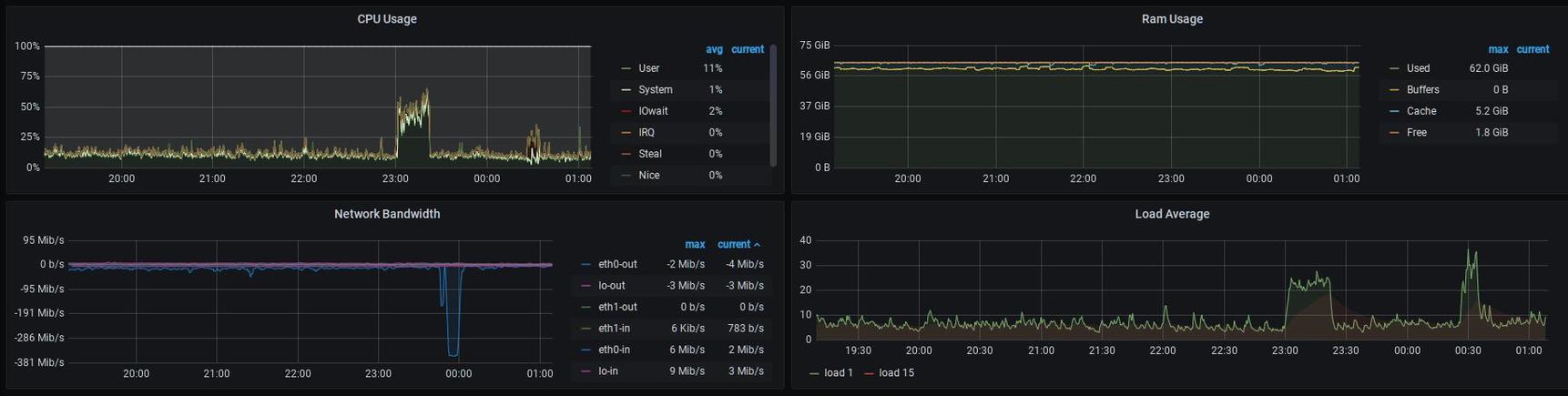Sort the Network legend by max column
Screen dimensions: 1568x396
pos(694,244)
